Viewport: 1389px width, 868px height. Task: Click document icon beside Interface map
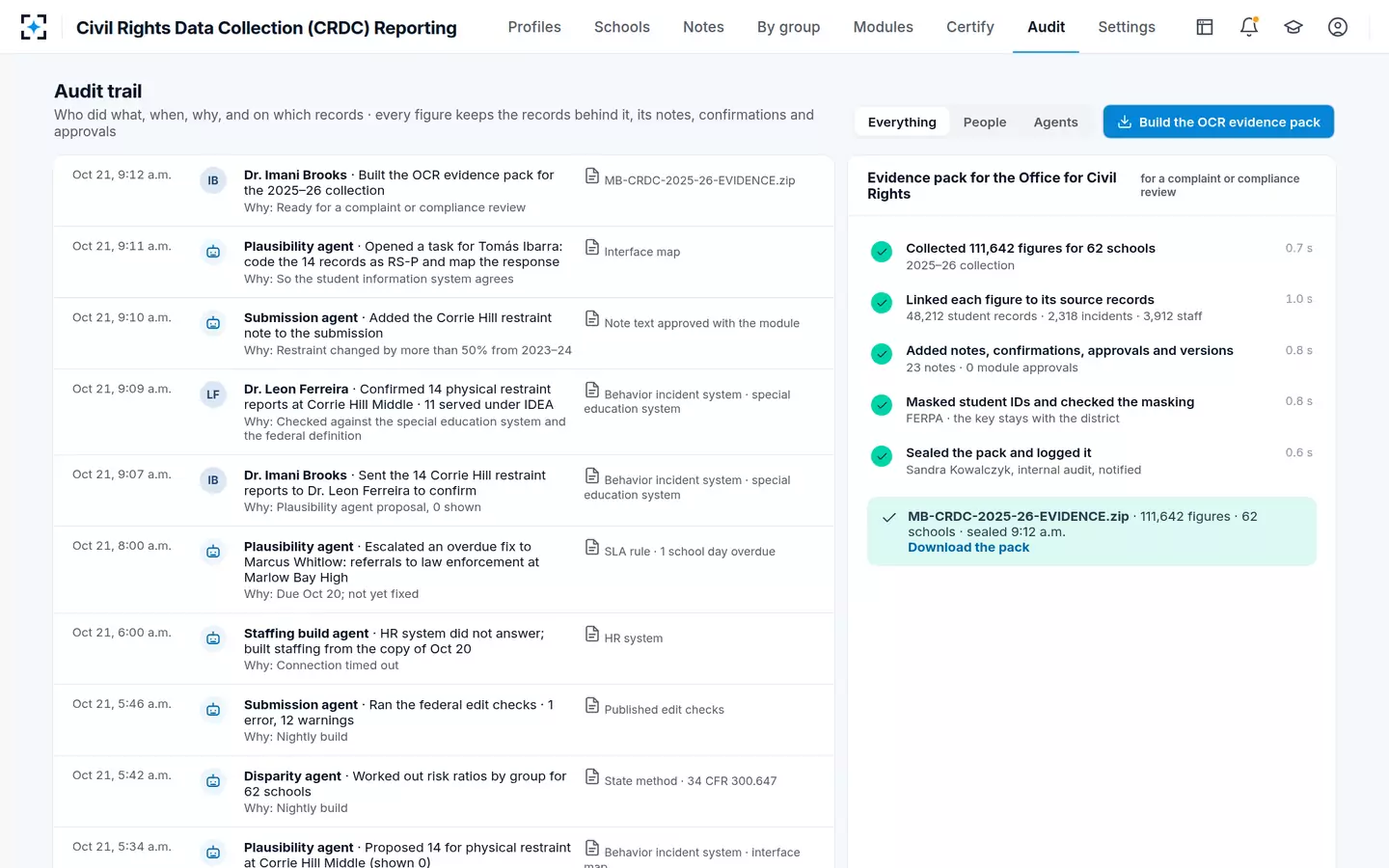tap(592, 247)
